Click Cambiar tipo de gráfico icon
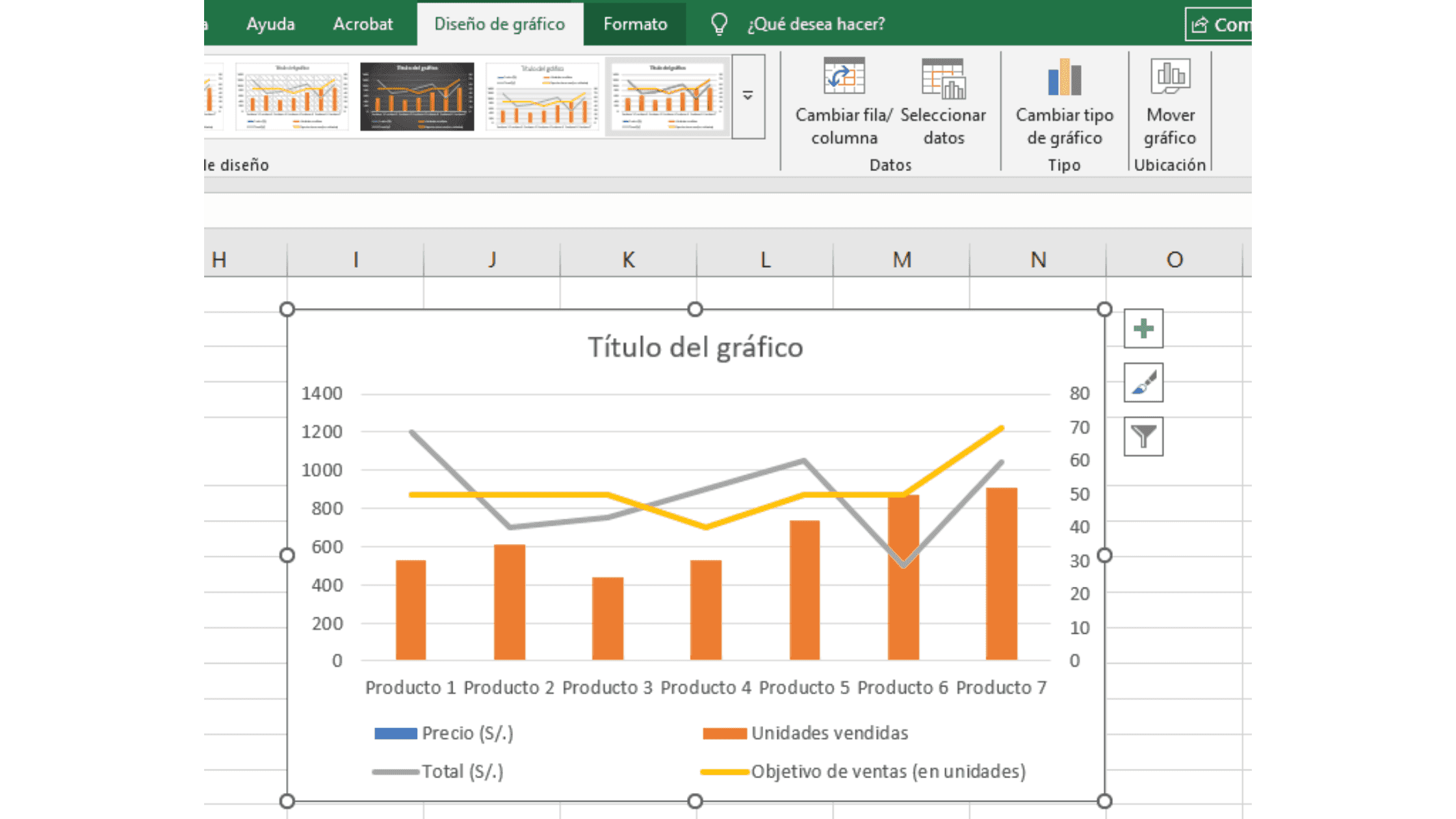This screenshot has height=819, width=1456. point(1064,77)
